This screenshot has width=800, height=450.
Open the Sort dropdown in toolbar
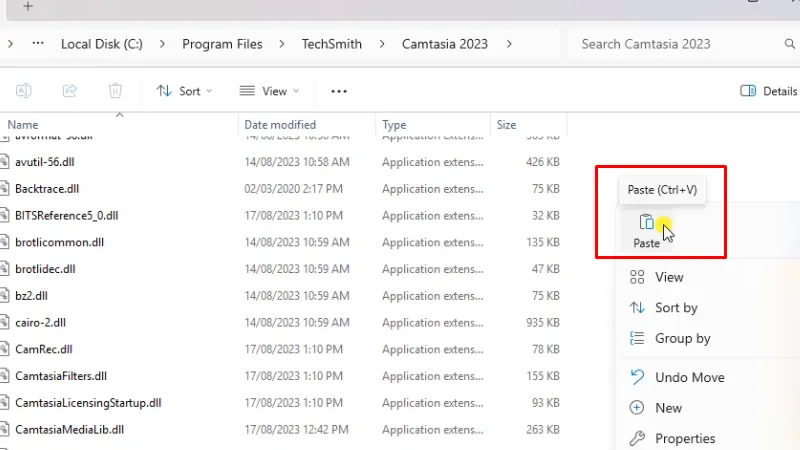(185, 91)
